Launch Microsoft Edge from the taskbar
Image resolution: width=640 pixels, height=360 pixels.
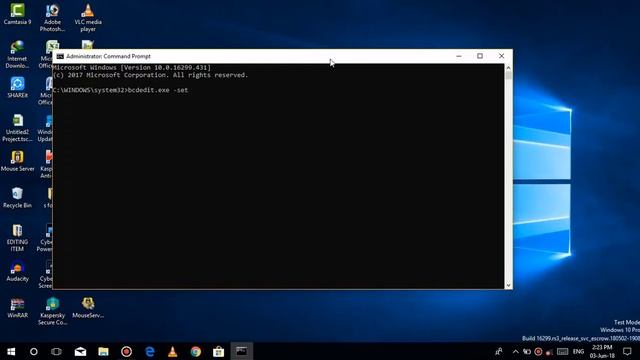(x=150, y=351)
